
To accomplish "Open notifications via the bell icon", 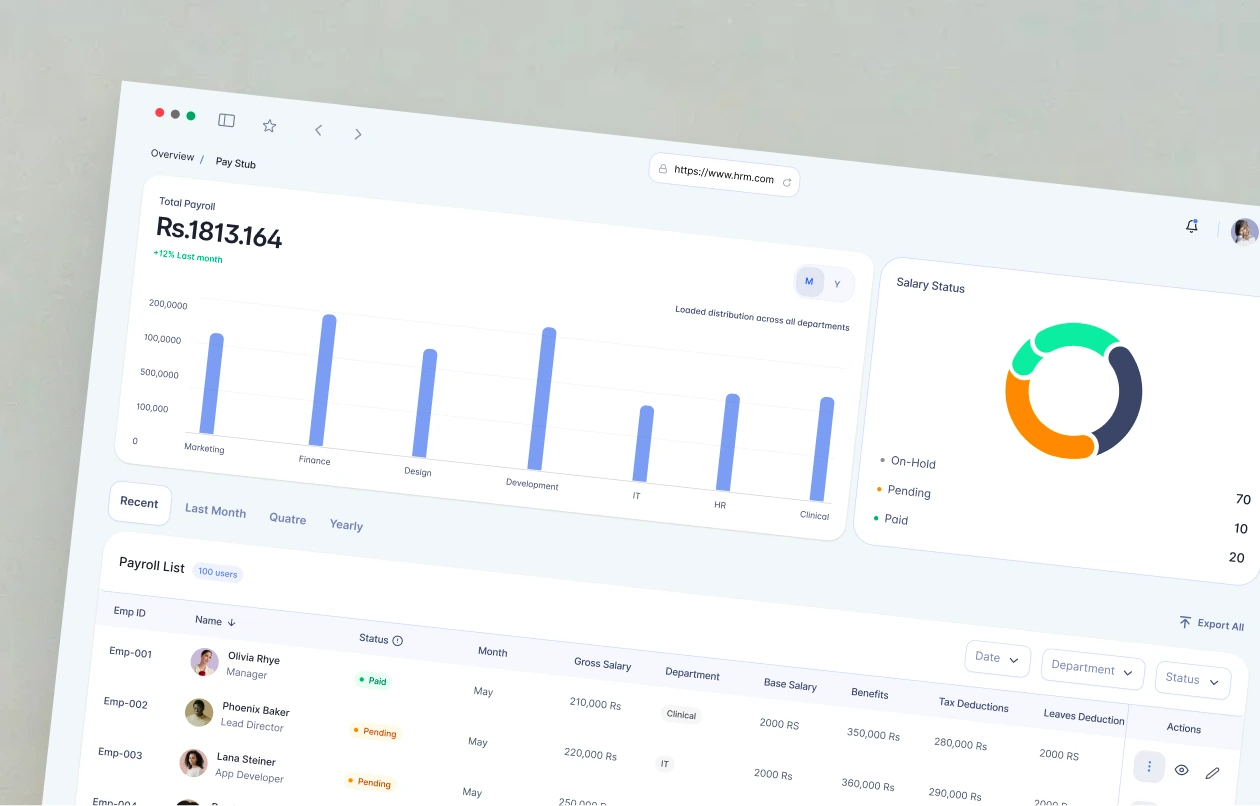I will pos(1192,226).
